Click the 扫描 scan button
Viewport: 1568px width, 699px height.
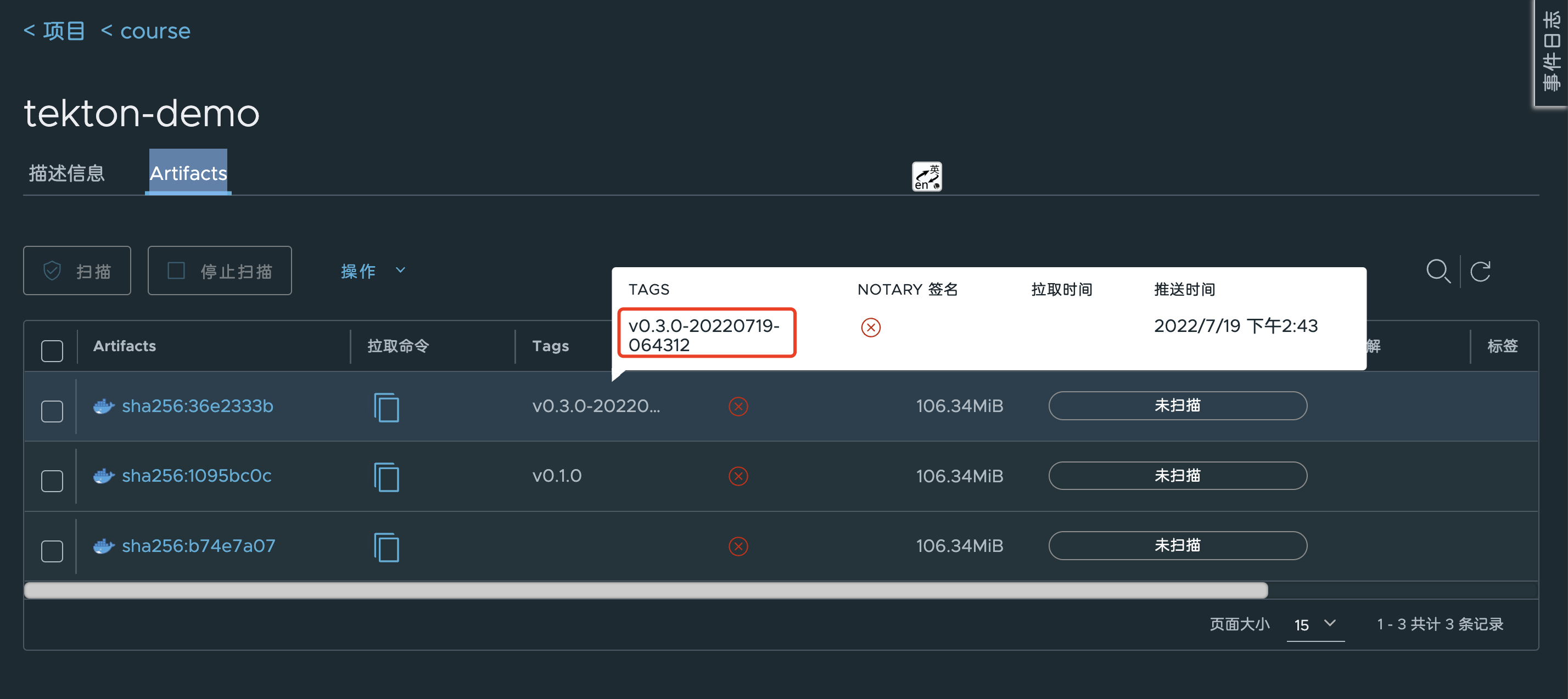coord(77,270)
